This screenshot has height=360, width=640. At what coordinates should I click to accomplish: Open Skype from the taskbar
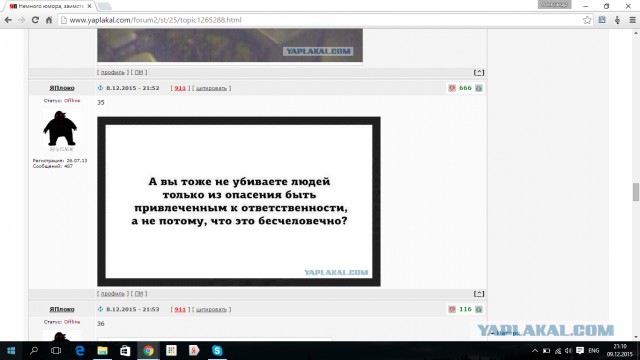point(217,351)
